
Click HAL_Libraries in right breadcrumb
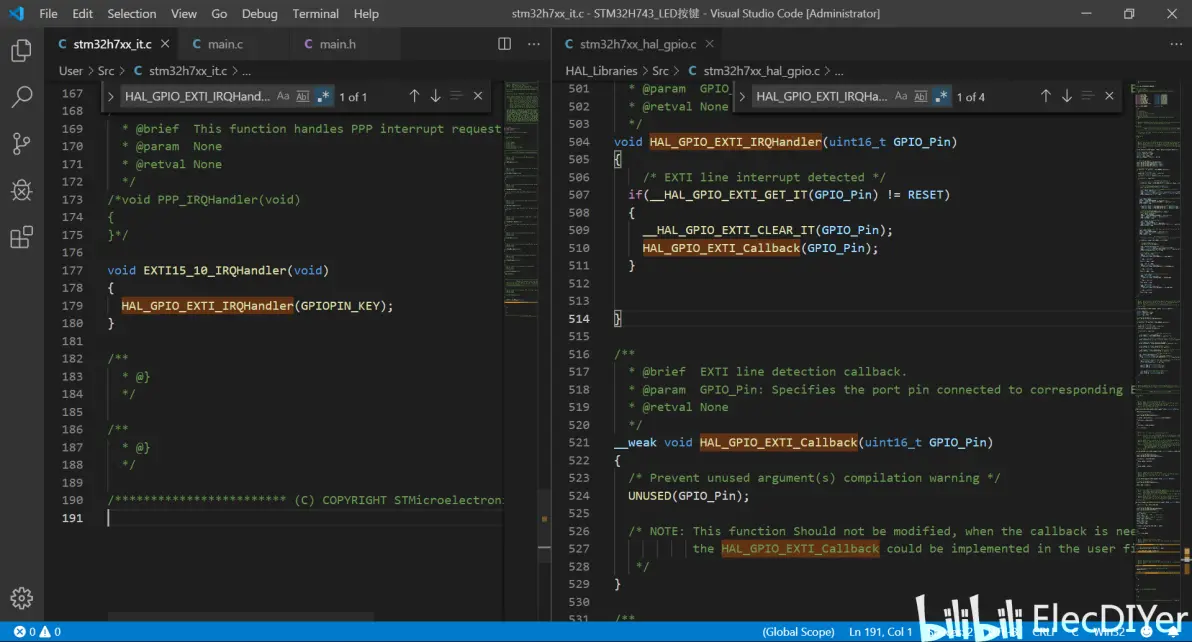click(601, 71)
